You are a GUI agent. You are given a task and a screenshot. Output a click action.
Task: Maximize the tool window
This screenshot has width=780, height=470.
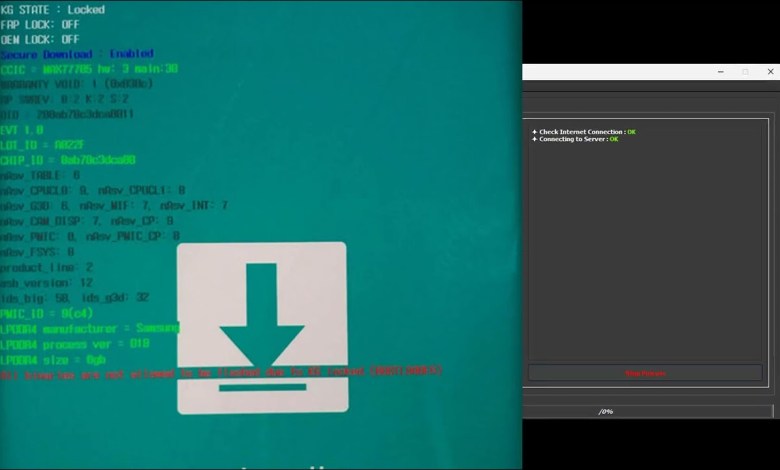745,72
